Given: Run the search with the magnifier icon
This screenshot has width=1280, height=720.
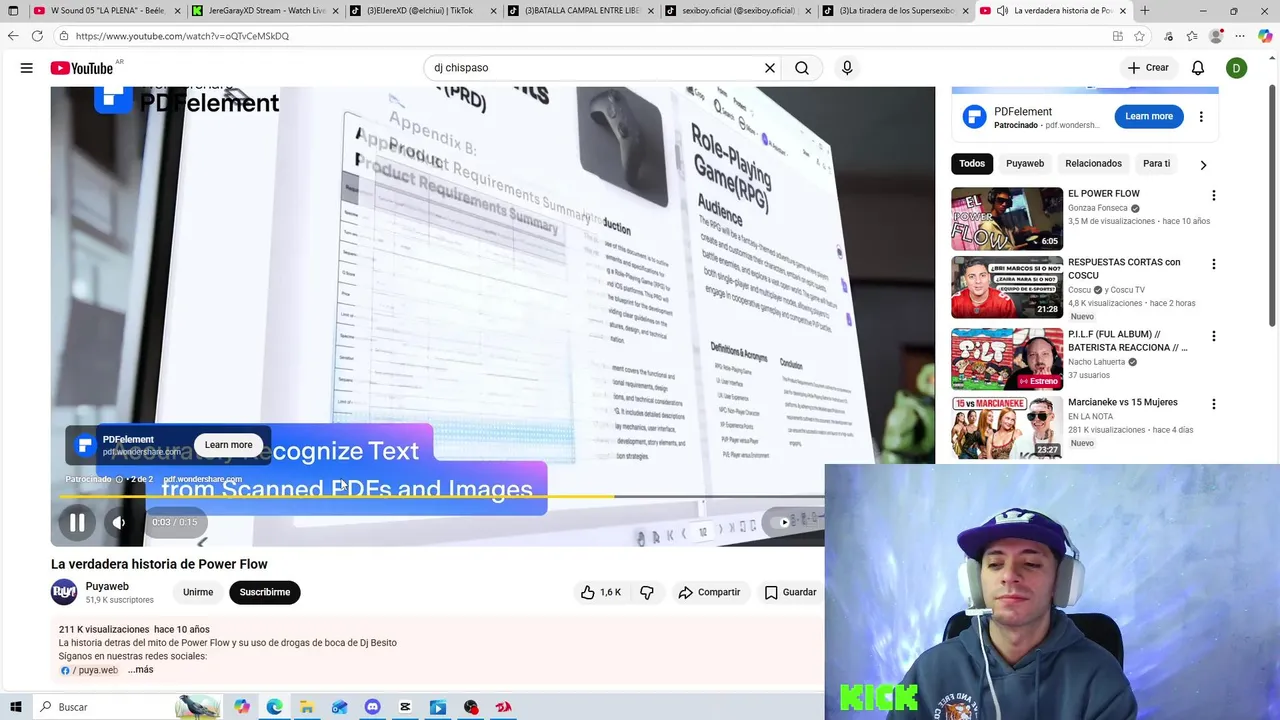Looking at the screenshot, I should [802, 68].
